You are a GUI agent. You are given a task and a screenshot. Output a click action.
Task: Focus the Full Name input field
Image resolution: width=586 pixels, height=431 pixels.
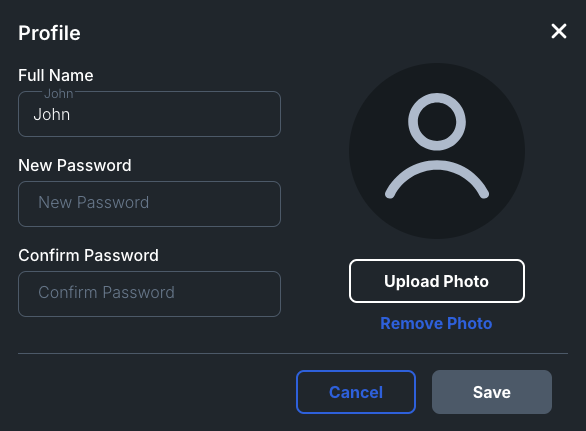(x=149, y=114)
